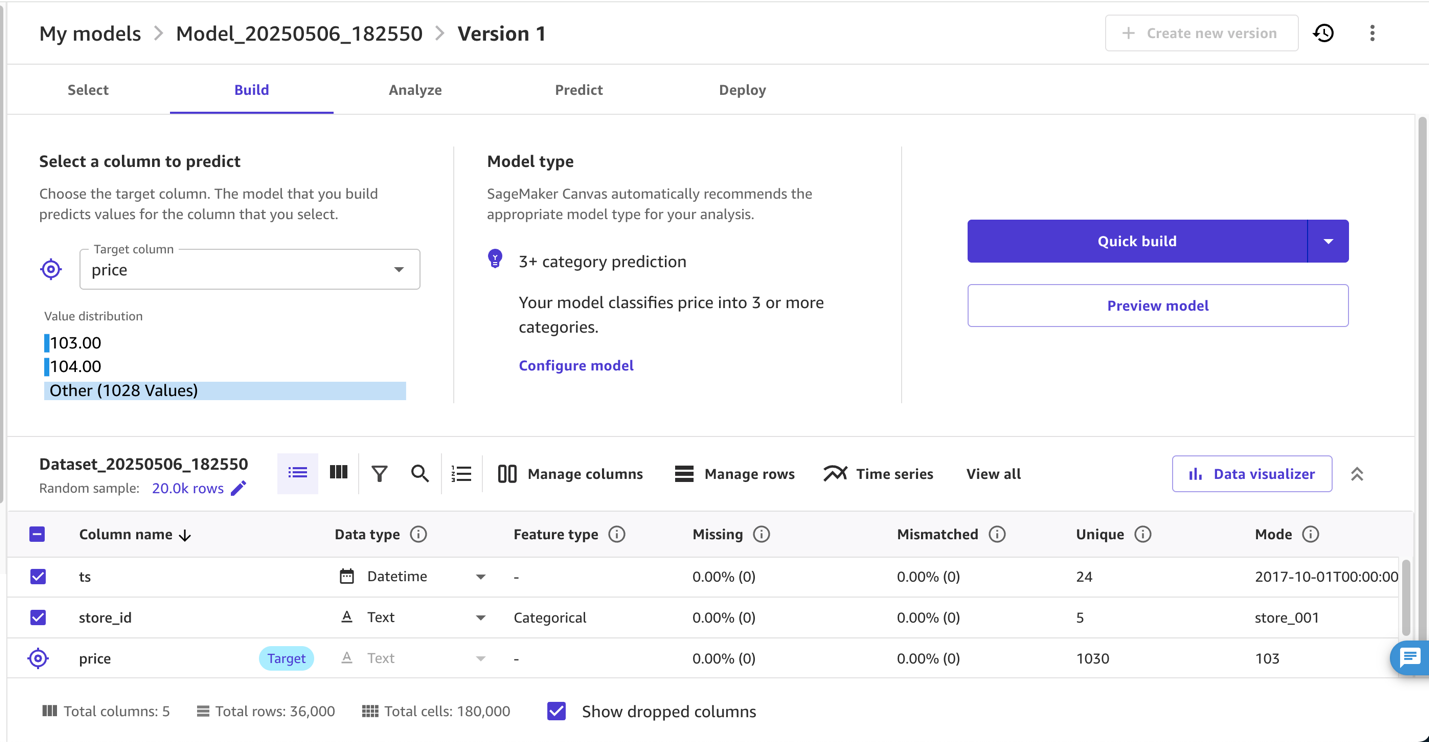Expand the Quick build options arrow

(1329, 241)
